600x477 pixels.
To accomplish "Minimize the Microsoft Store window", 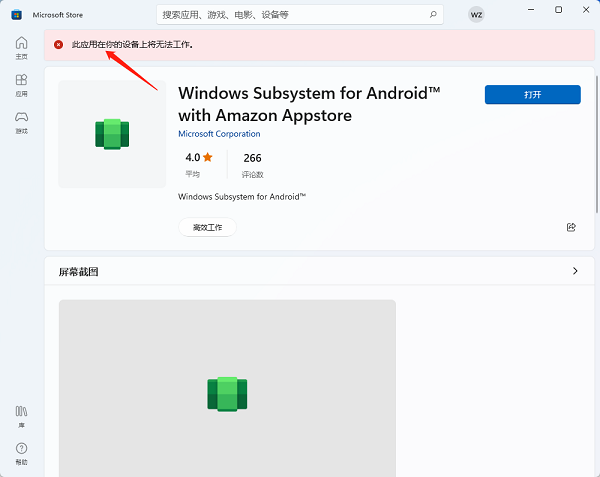I will (x=531, y=10).
